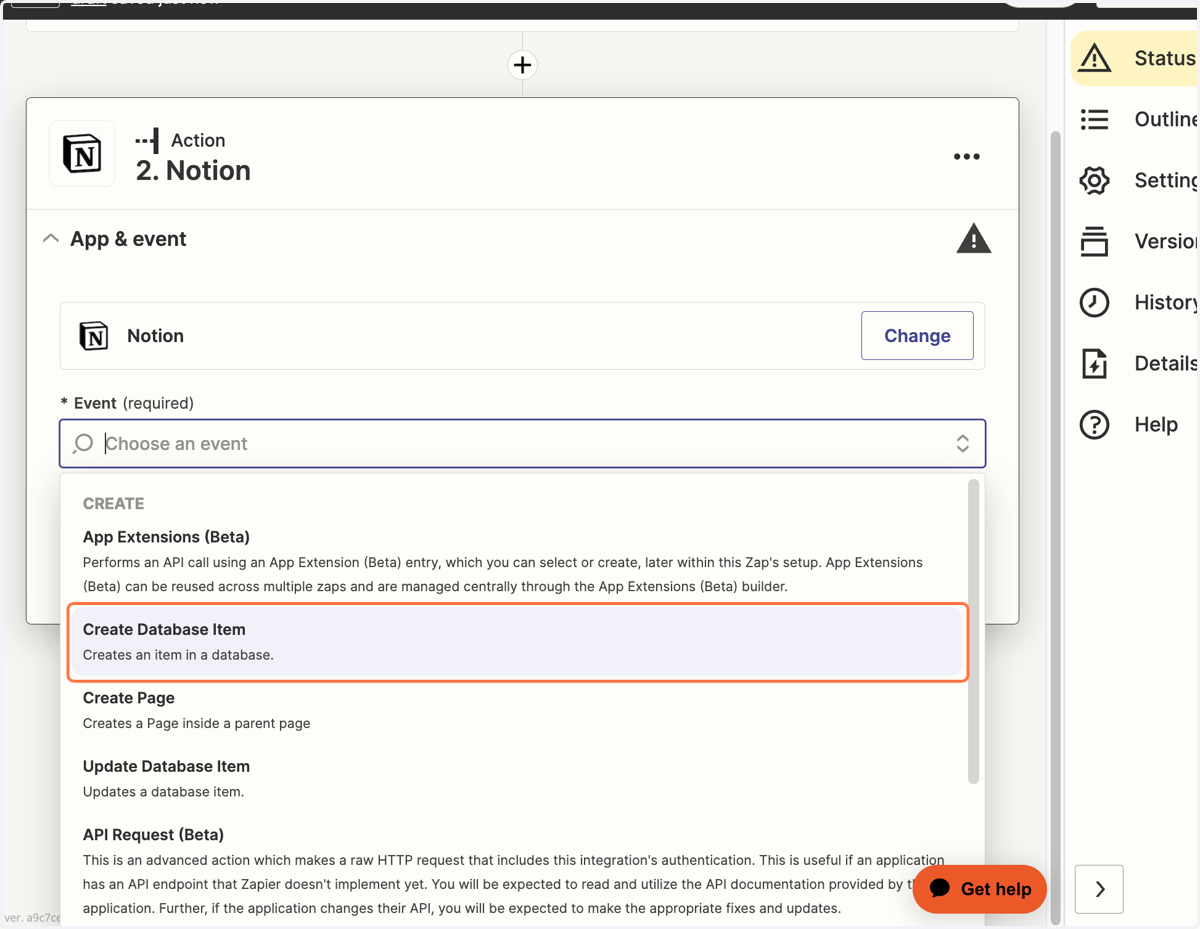1200x929 pixels.
Task: Click the Status warning icon in sidebar
Action: [x=1095, y=58]
